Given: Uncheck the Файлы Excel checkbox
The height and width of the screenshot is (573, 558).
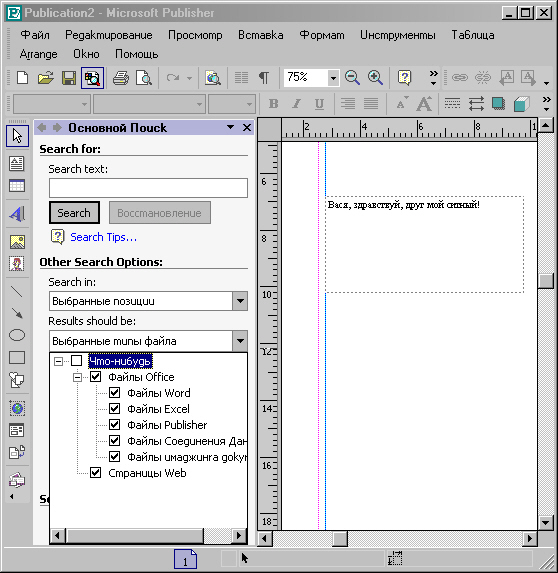Looking at the screenshot, I should click(114, 409).
